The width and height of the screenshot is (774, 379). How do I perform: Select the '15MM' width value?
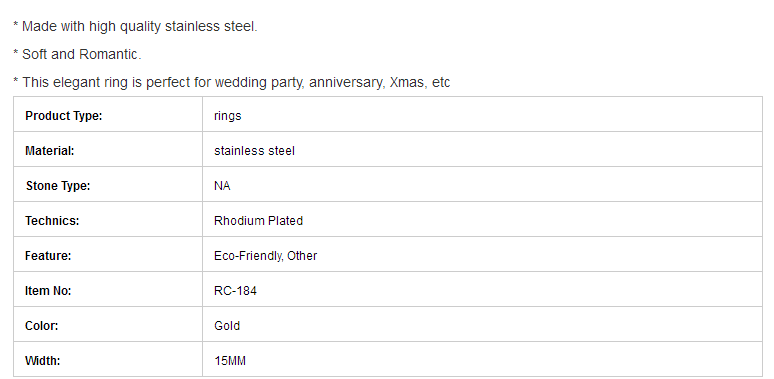pos(230,361)
